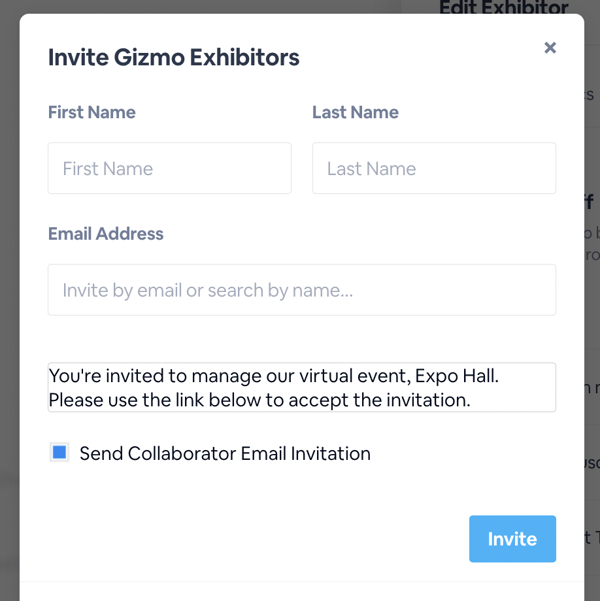600x601 pixels.
Task: Click inside the invitation message text box
Action: pos(302,387)
